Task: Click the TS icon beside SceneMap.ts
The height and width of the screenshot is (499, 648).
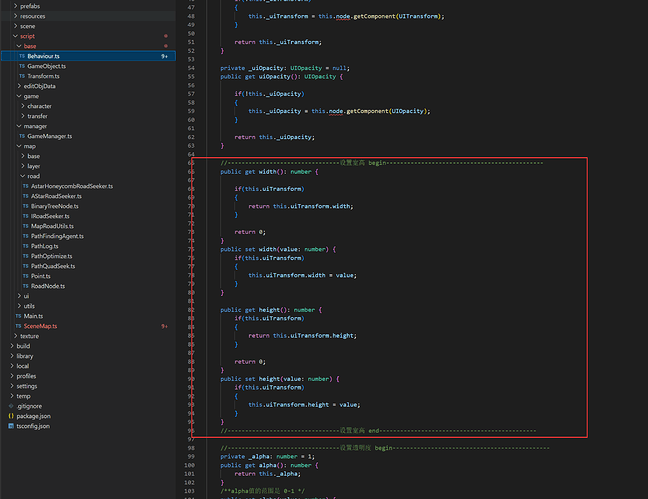Action: click(x=17, y=326)
